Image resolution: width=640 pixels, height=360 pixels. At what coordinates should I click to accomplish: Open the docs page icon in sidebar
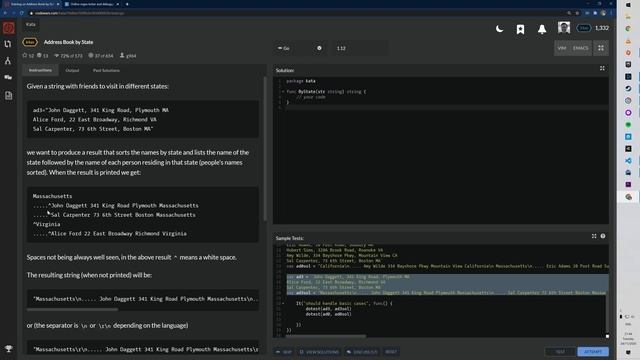coord(8,96)
